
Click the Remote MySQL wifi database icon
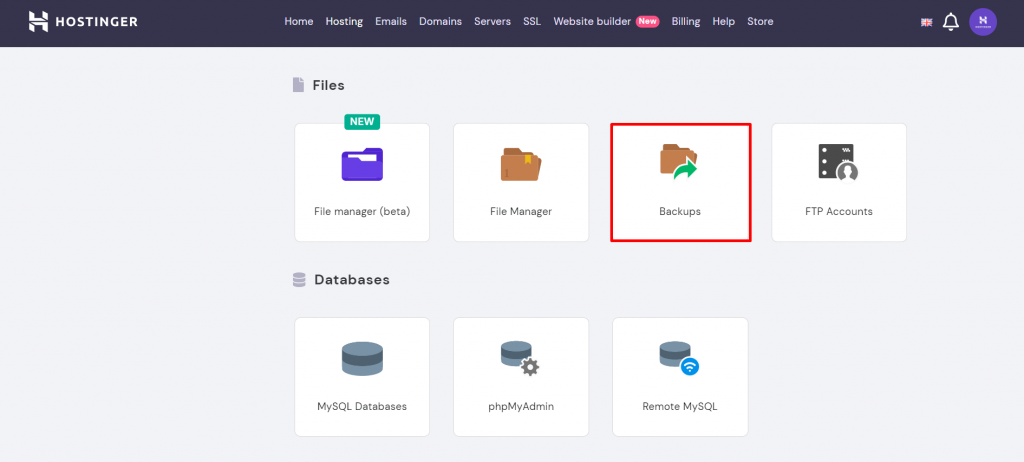coord(679,358)
